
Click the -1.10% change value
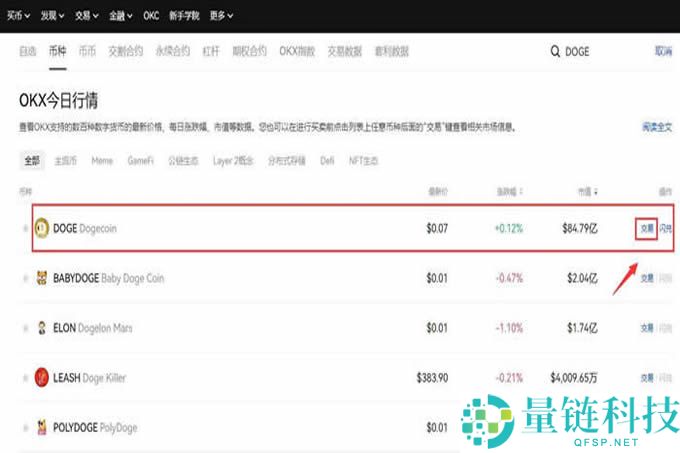coord(509,328)
